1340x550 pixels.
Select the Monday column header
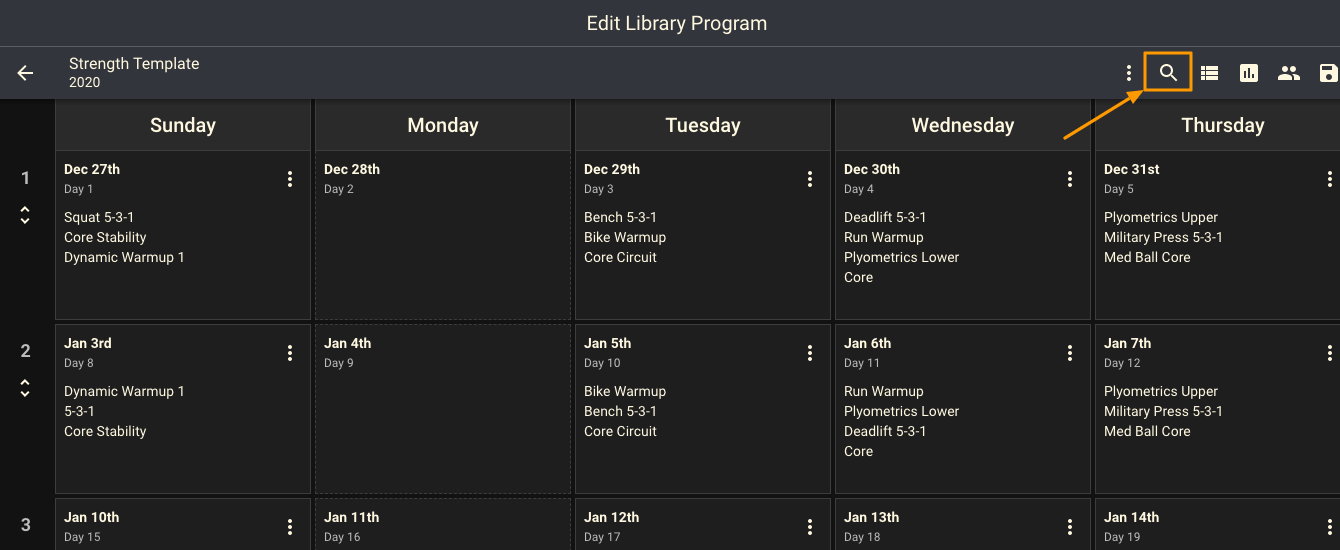coord(442,125)
